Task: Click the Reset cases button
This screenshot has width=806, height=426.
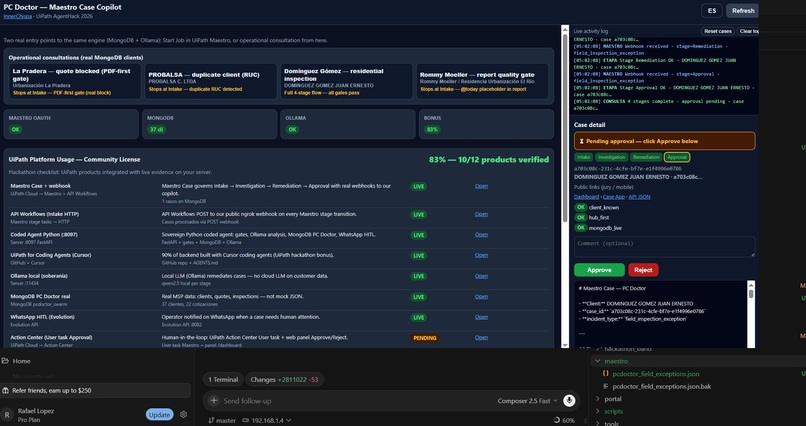Action: point(718,31)
